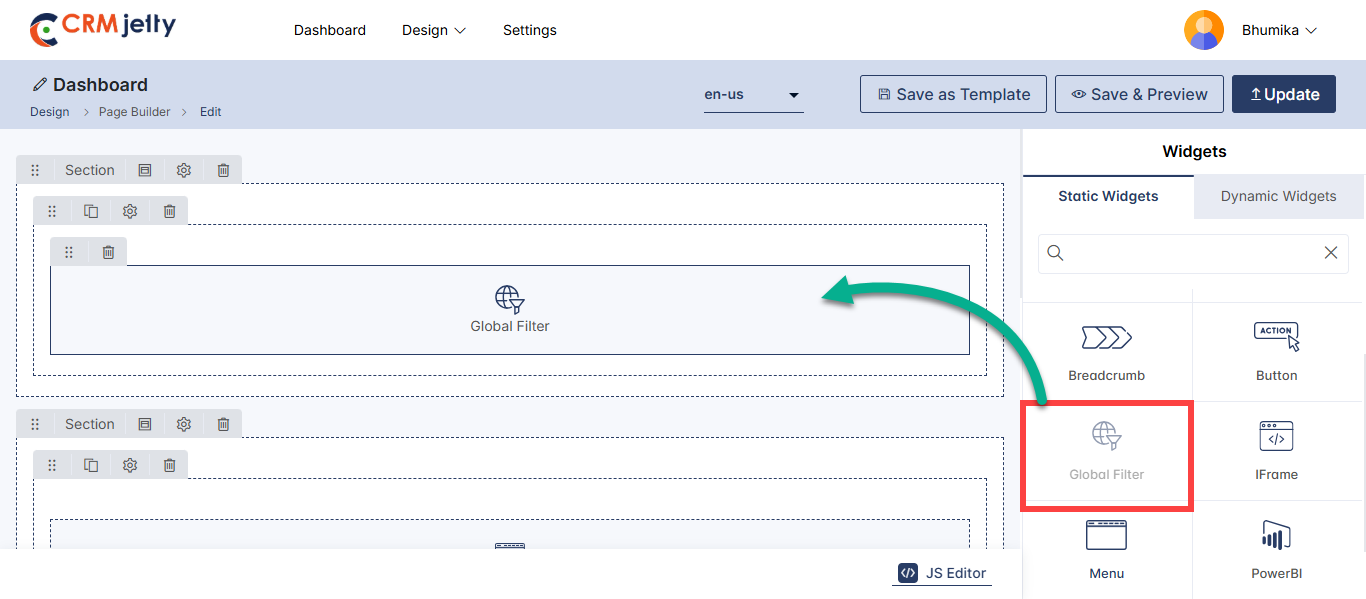Delete the Global Filter widget on canvas
The width and height of the screenshot is (1366, 599).
coord(108,252)
